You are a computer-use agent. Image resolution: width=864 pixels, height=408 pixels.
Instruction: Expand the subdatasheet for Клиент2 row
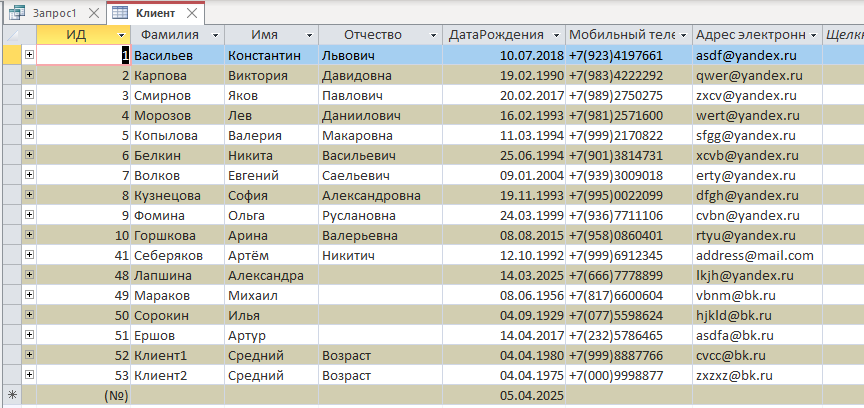click(29, 374)
